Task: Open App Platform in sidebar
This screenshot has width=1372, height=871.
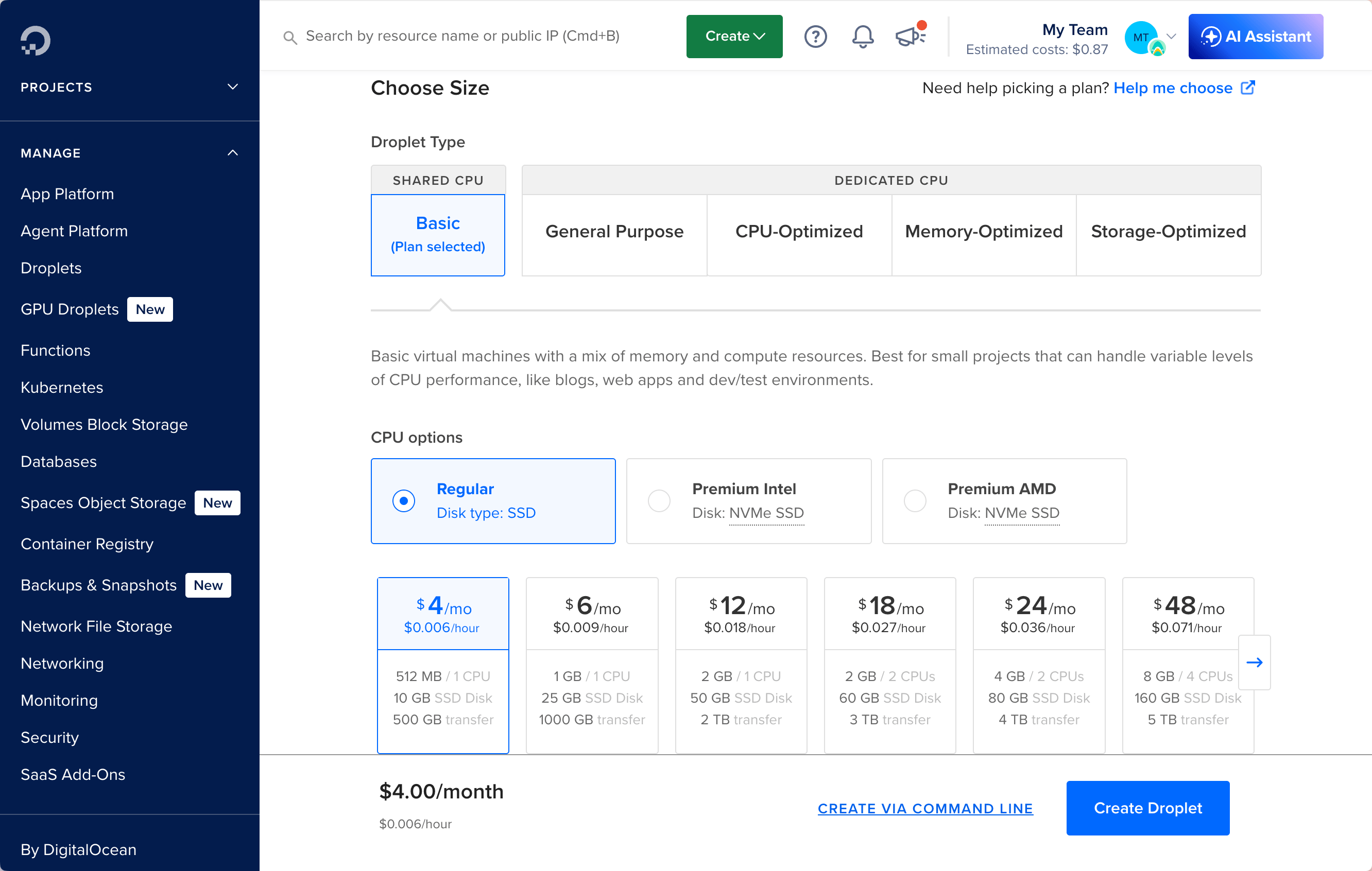Action: (x=67, y=194)
